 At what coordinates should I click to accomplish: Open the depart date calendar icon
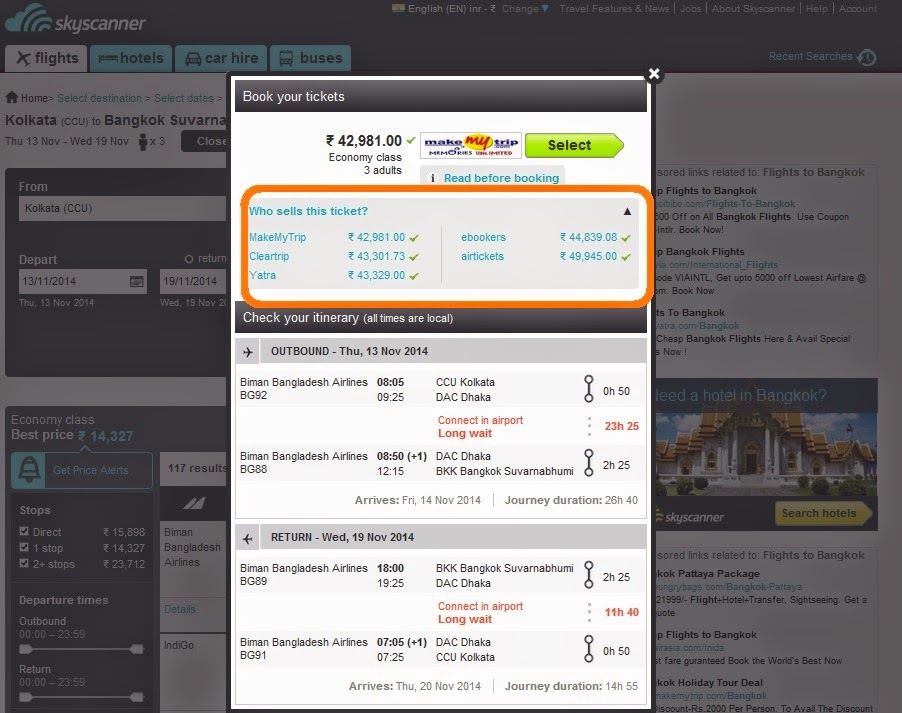[x=136, y=281]
